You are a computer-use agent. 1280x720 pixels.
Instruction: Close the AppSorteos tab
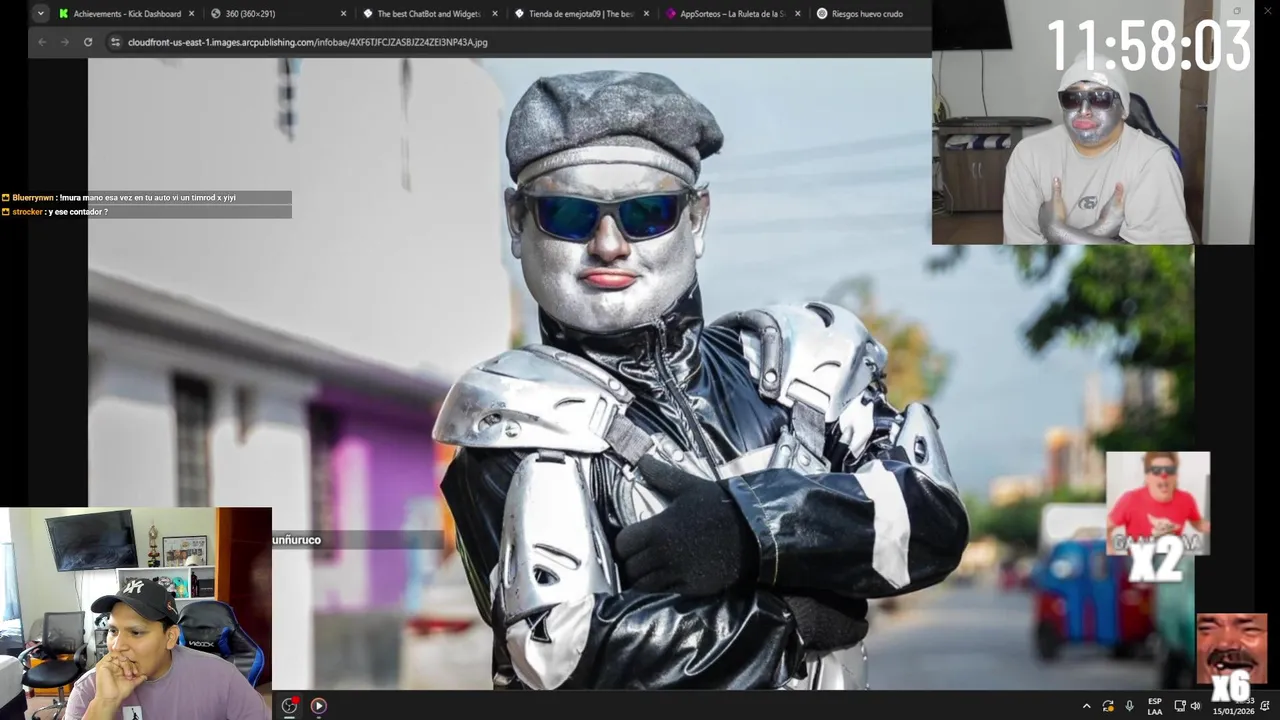click(x=798, y=14)
